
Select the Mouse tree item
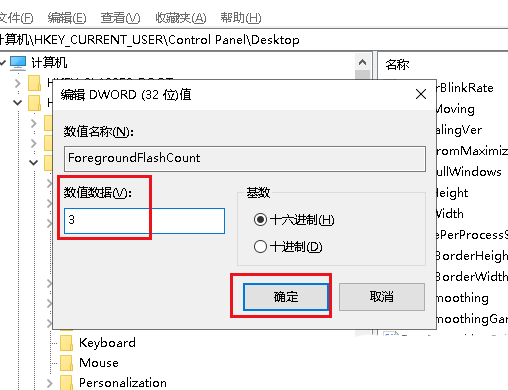pyautogui.click(x=99, y=363)
